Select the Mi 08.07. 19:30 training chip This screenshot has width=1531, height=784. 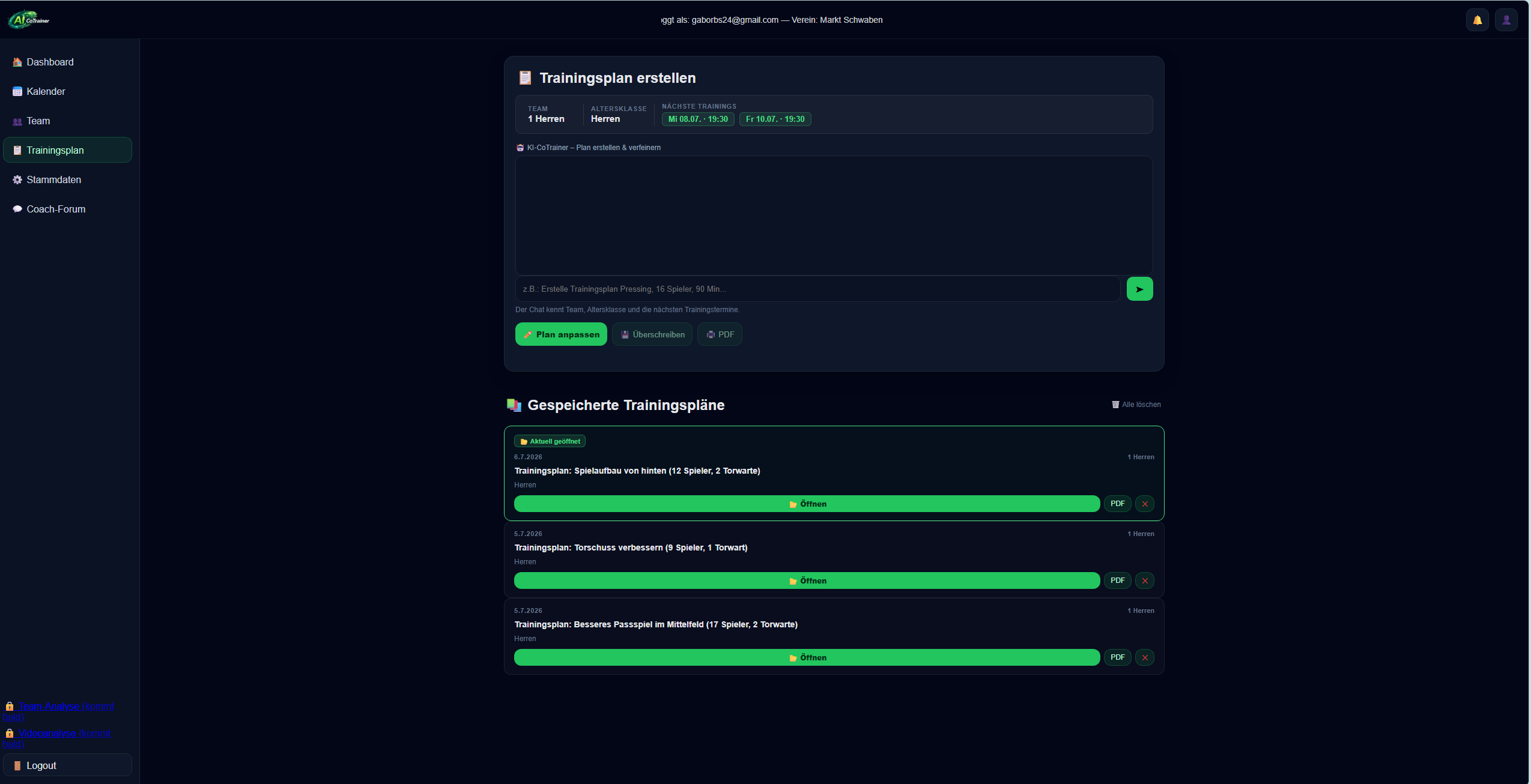tap(698, 119)
